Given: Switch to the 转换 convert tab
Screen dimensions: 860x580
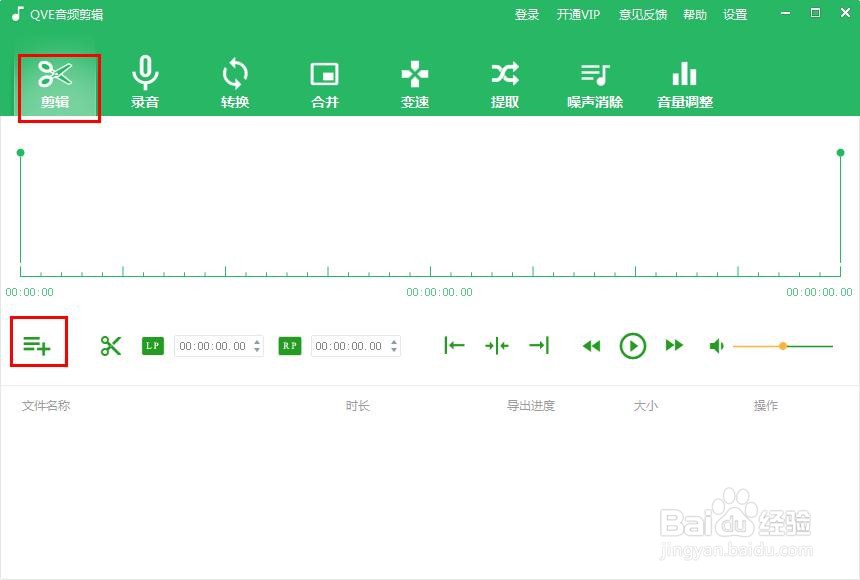Looking at the screenshot, I should pos(235,83).
